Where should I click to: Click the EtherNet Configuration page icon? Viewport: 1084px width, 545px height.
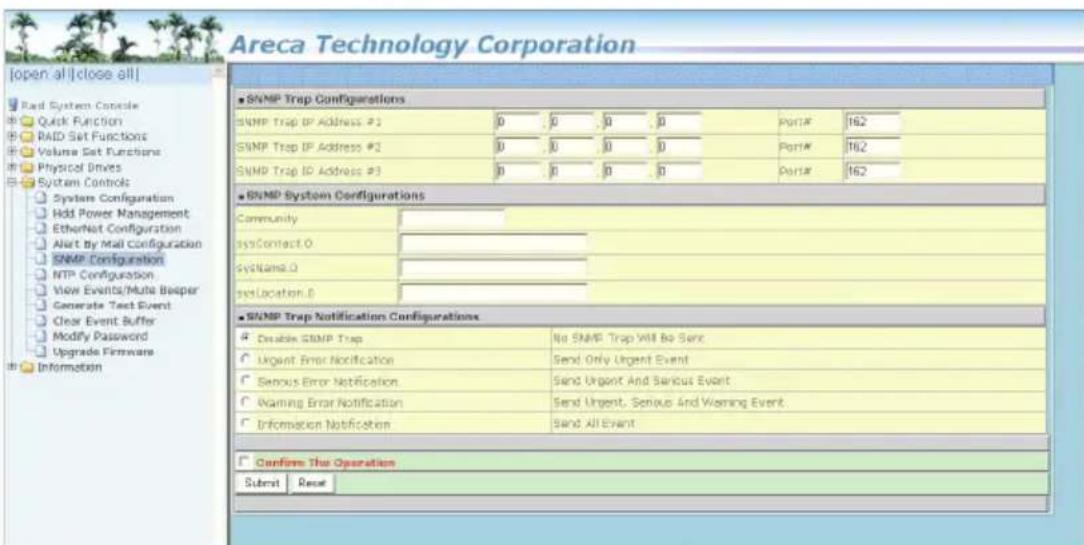coord(43,229)
